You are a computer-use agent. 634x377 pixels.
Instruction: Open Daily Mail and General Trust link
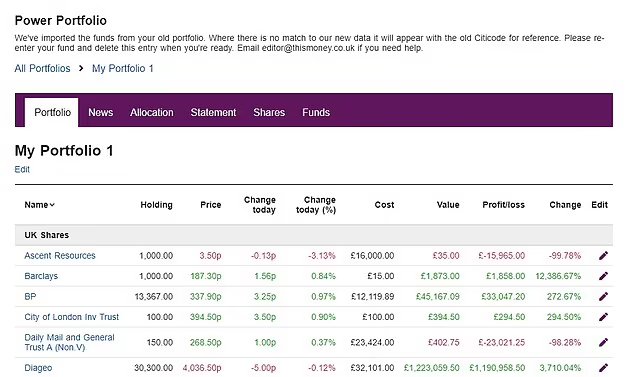tap(69, 342)
